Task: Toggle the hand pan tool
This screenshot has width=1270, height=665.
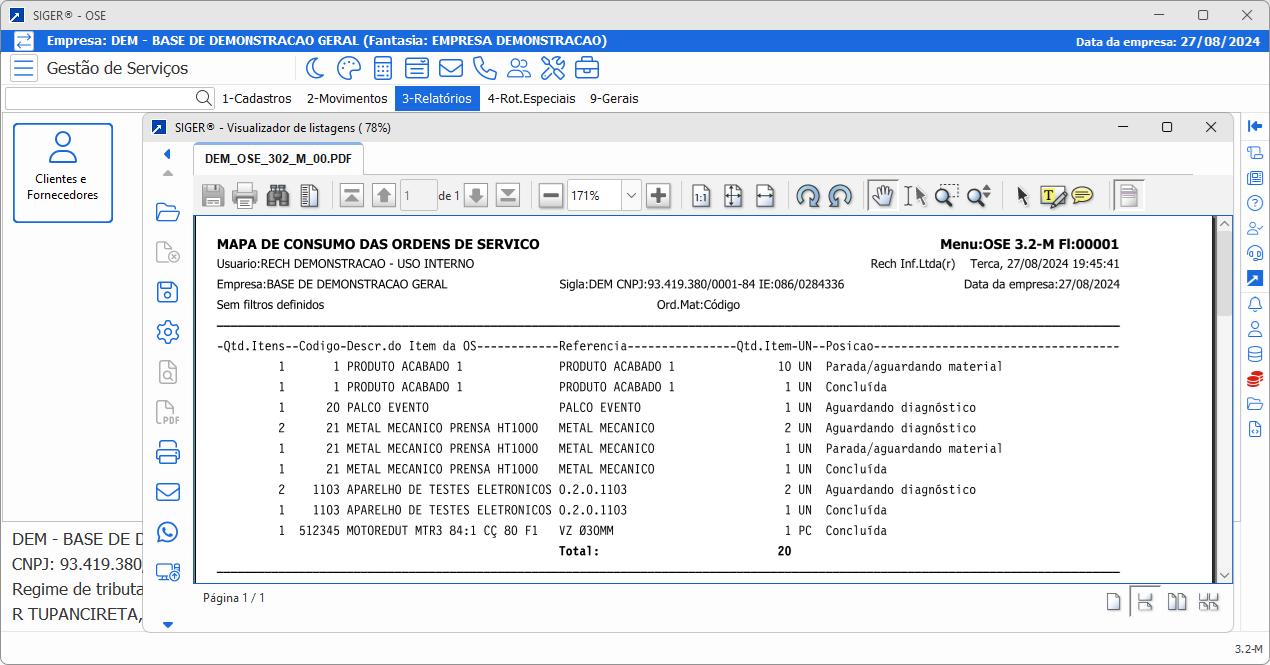Action: [882, 196]
